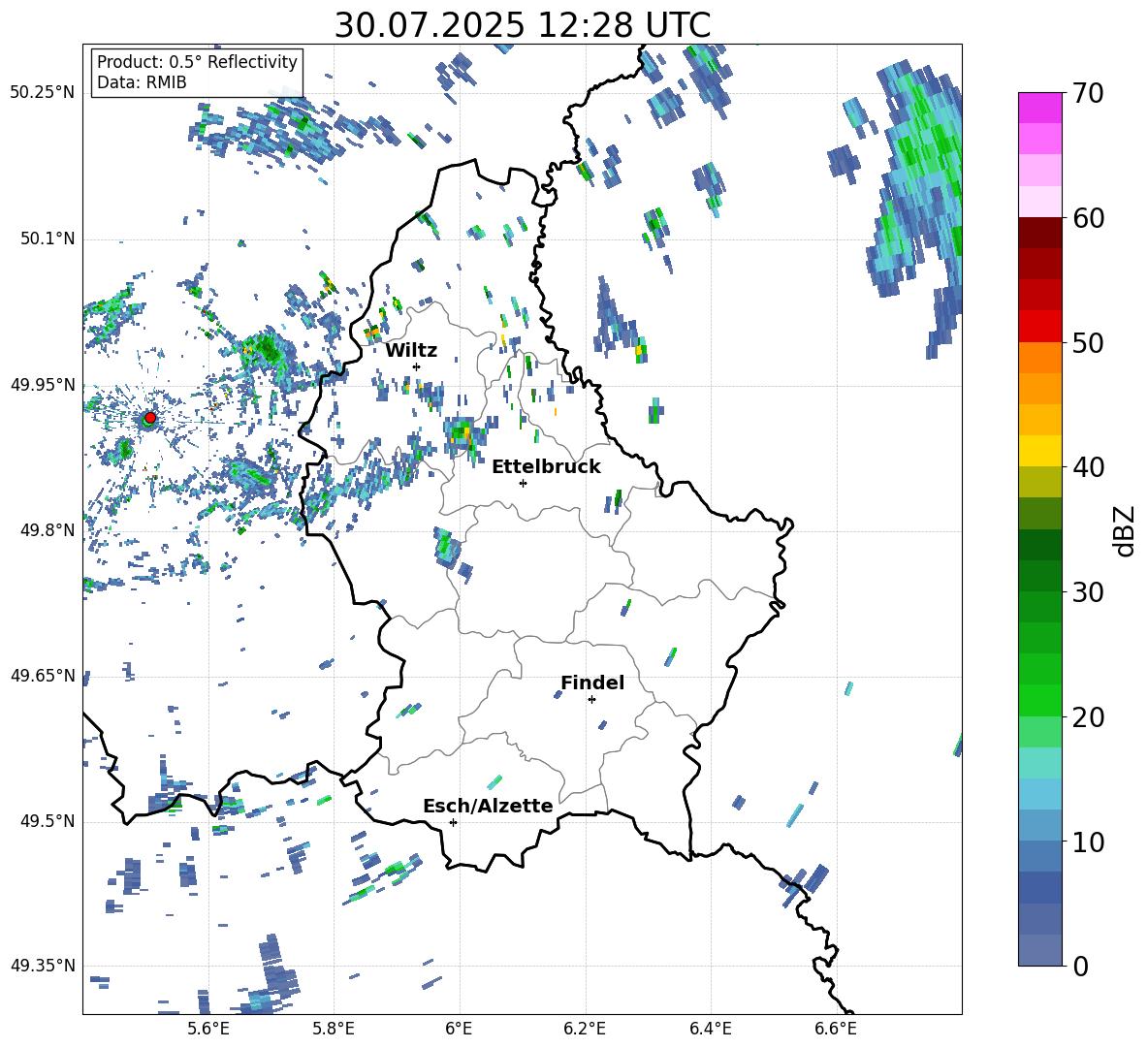Click the cross marker under Wiltz

417,366
